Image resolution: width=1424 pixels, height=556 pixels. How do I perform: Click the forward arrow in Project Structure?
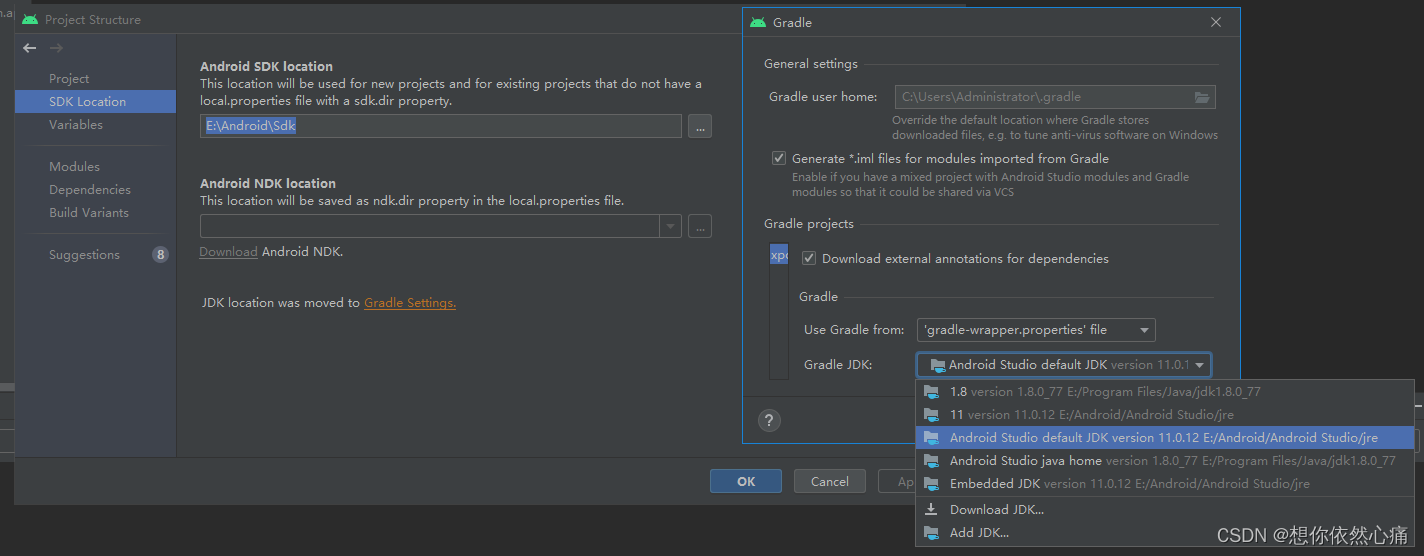click(57, 48)
